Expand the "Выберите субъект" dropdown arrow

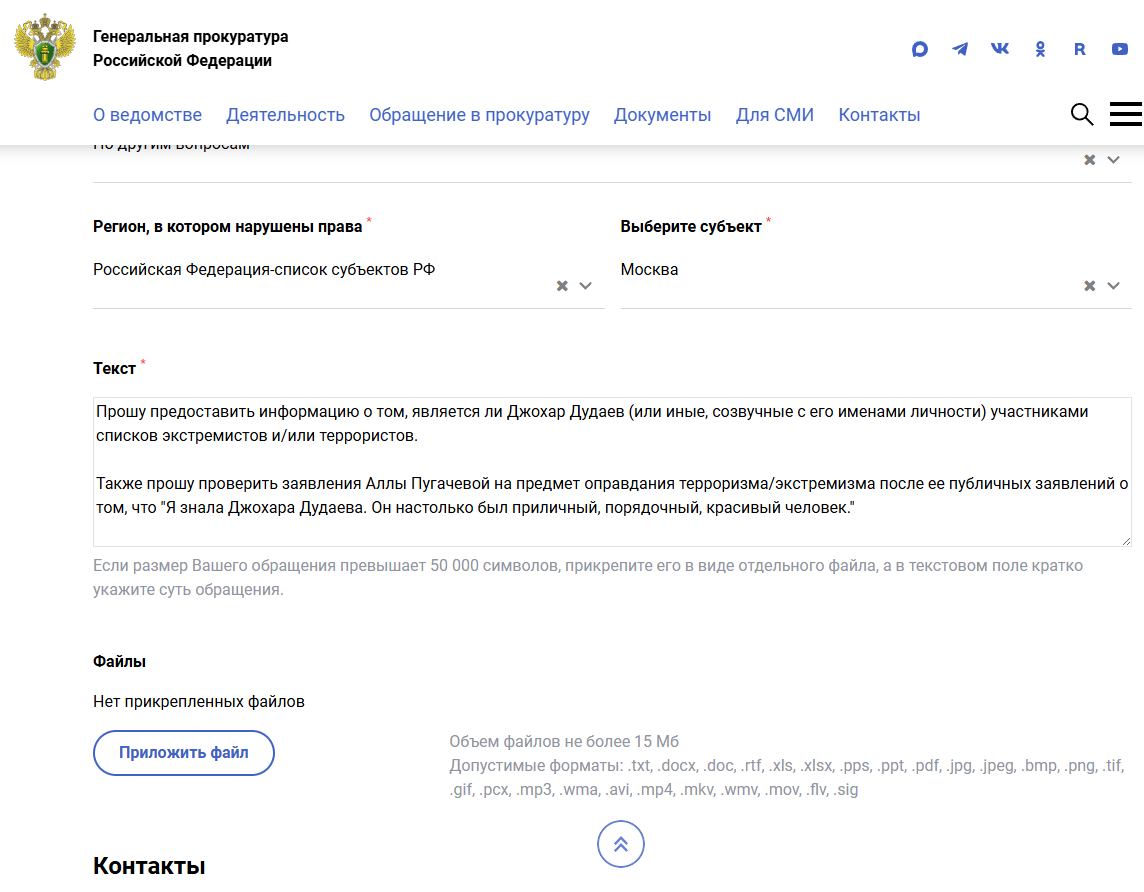click(x=1113, y=286)
